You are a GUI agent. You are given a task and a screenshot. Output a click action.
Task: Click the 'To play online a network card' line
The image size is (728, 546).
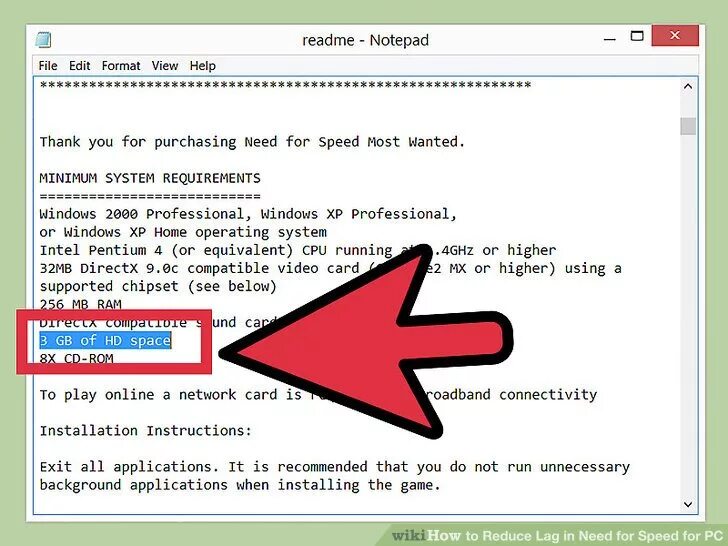(318, 395)
